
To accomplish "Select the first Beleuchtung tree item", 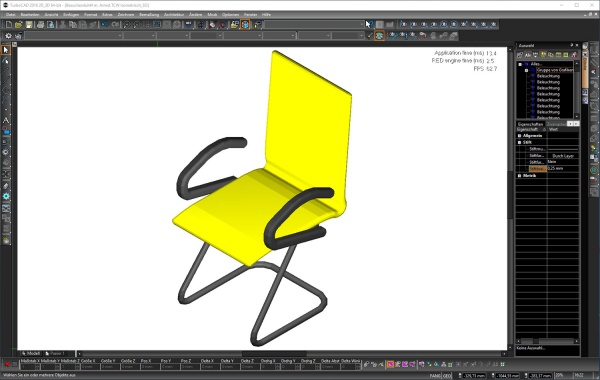I will point(548,76).
